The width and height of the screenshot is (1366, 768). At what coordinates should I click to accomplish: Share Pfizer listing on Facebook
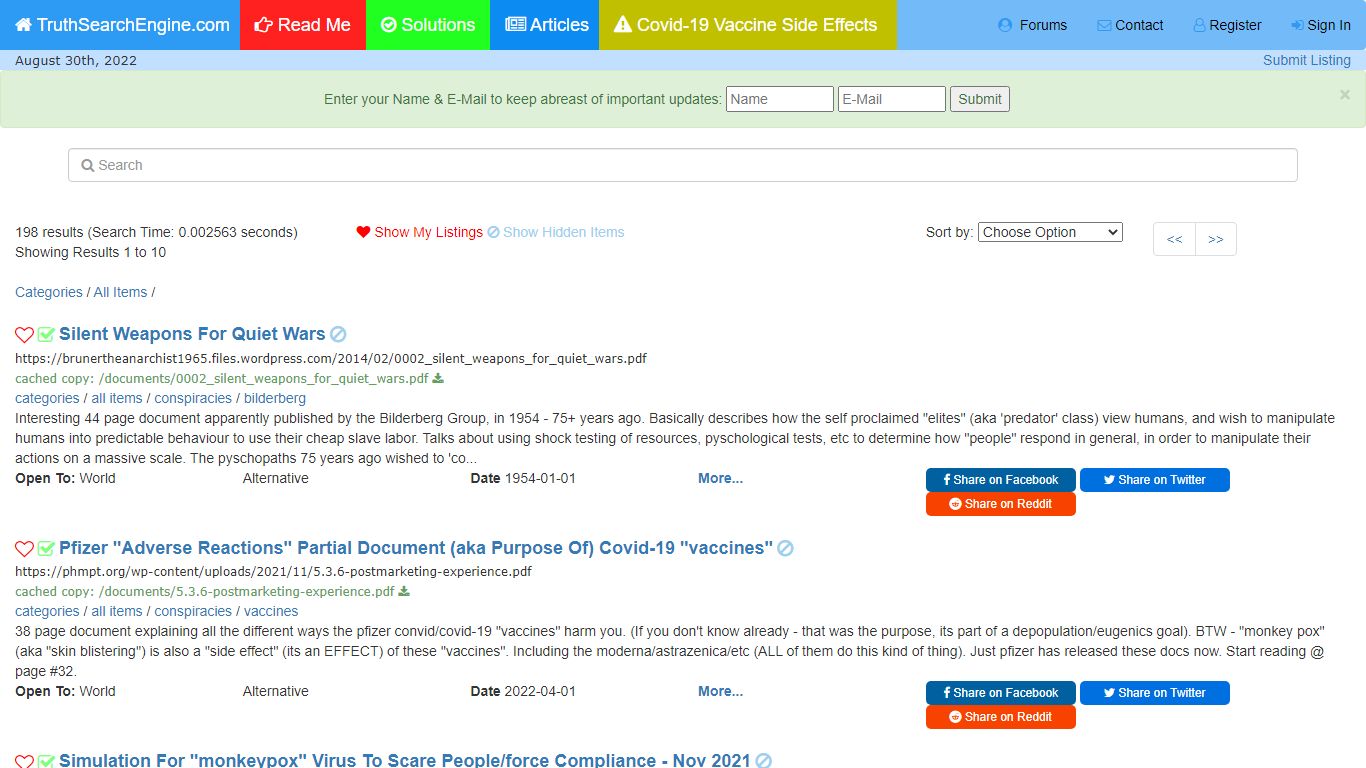1001,693
